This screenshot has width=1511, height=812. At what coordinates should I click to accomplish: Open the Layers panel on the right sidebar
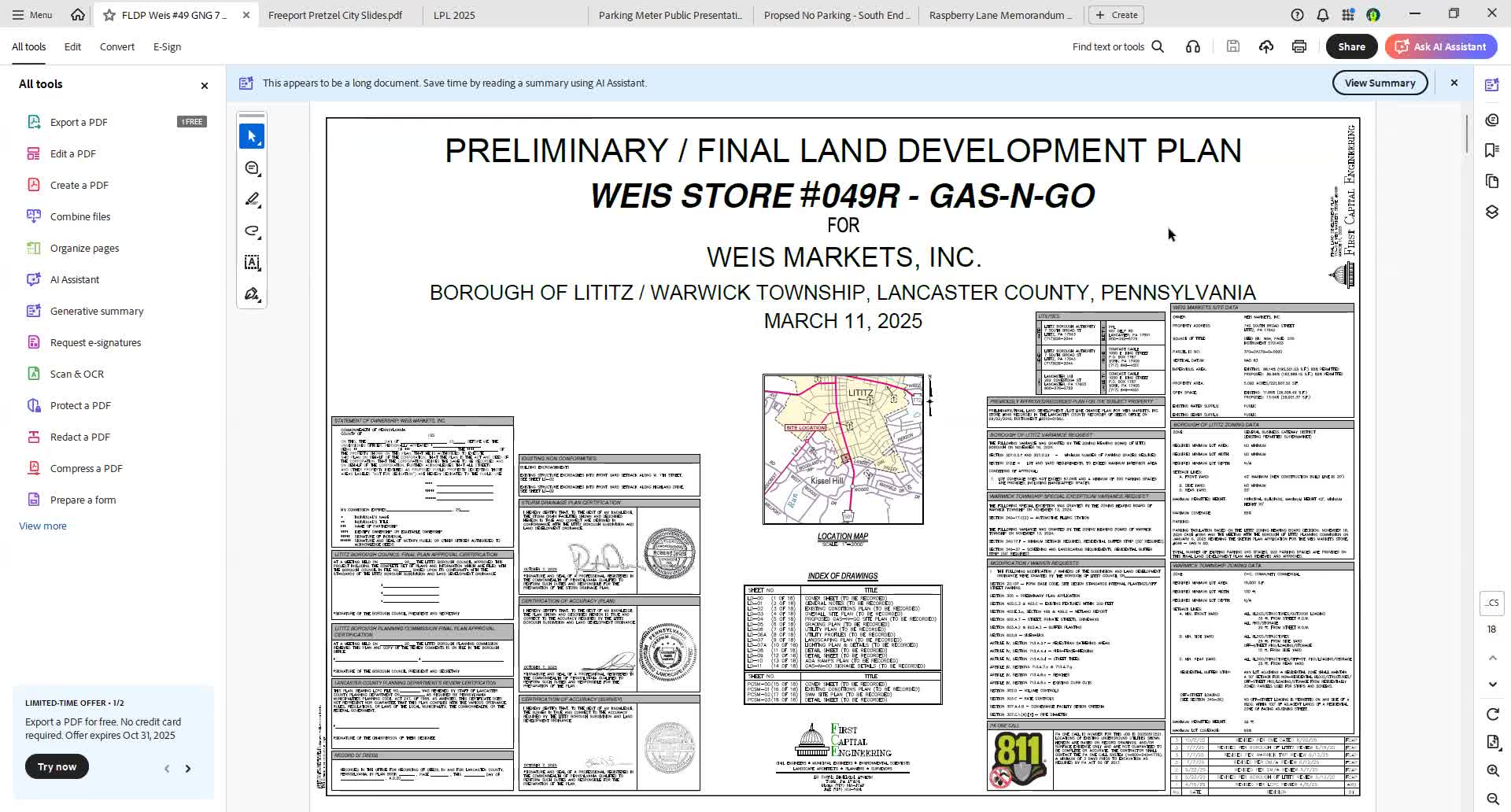(1491, 211)
